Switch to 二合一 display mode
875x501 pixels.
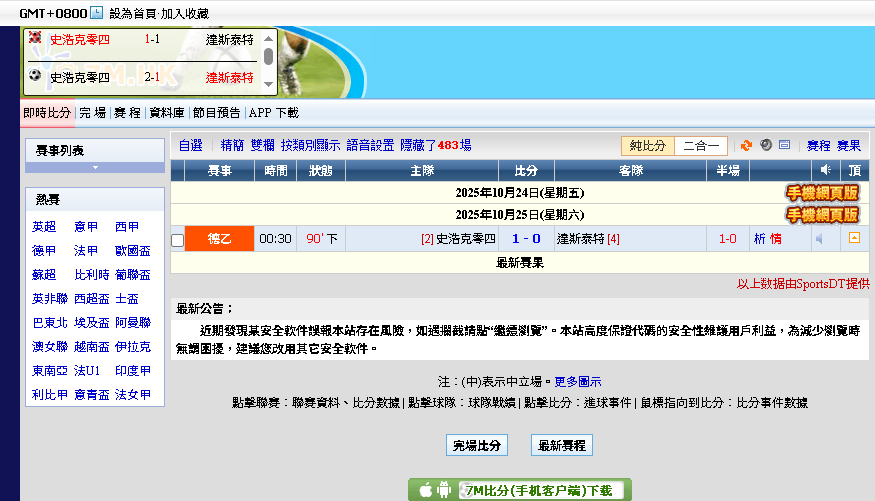pos(701,146)
